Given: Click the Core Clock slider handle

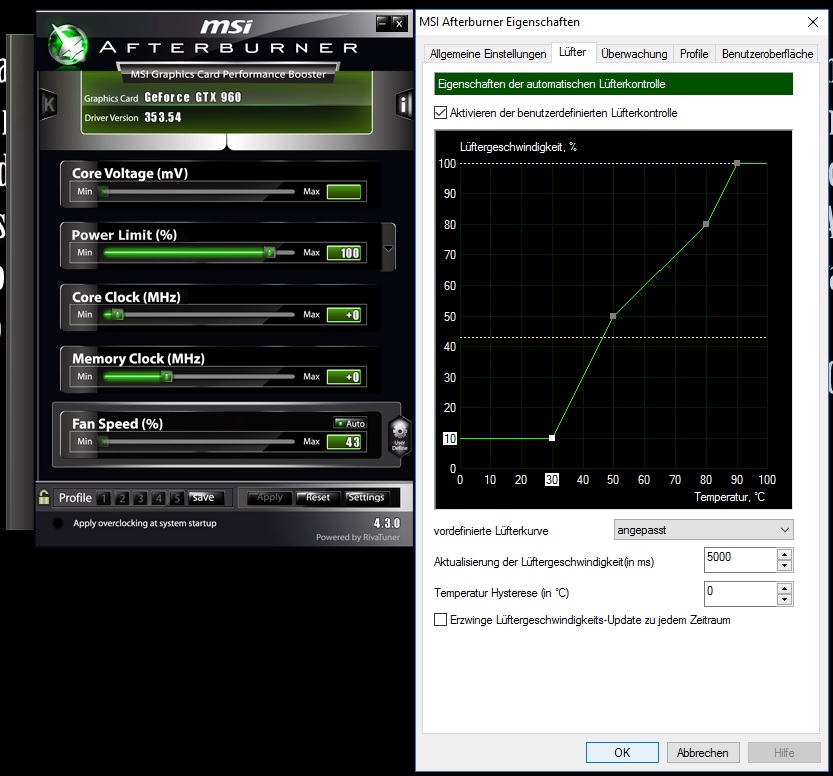Looking at the screenshot, I should coord(118,315).
